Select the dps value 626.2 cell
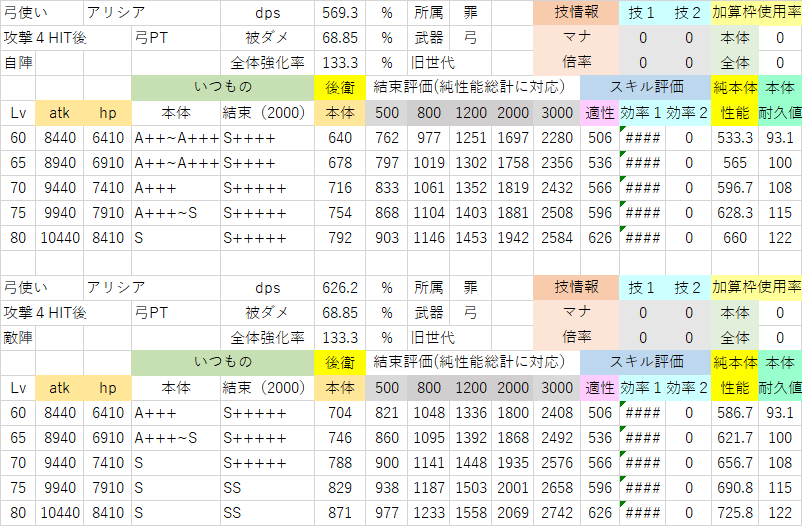Viewport: 802px width, 526px height. coord(340,288)
